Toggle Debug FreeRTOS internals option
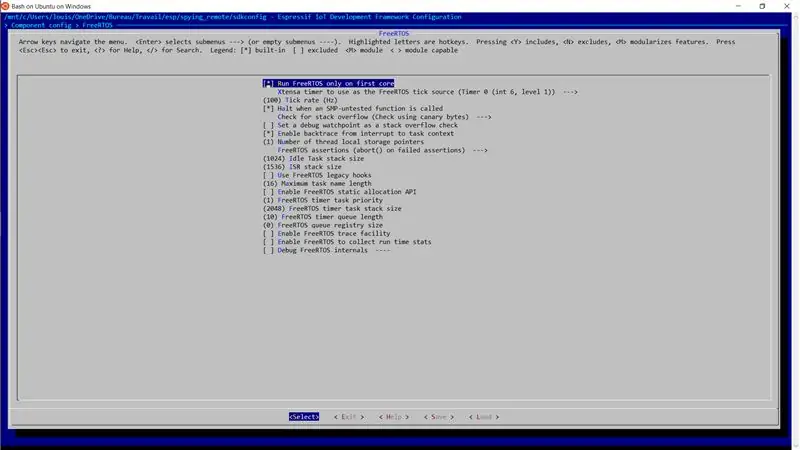The width and height of the screenshot is (800, 450). 327,250
